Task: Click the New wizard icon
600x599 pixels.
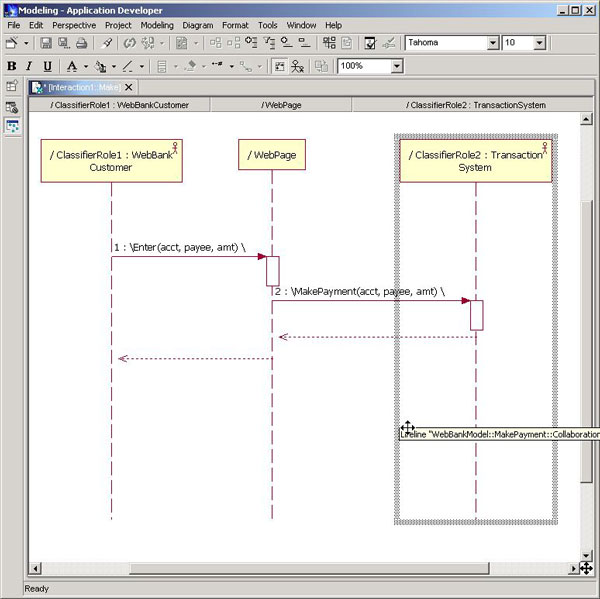Action: tap(11, 43)
